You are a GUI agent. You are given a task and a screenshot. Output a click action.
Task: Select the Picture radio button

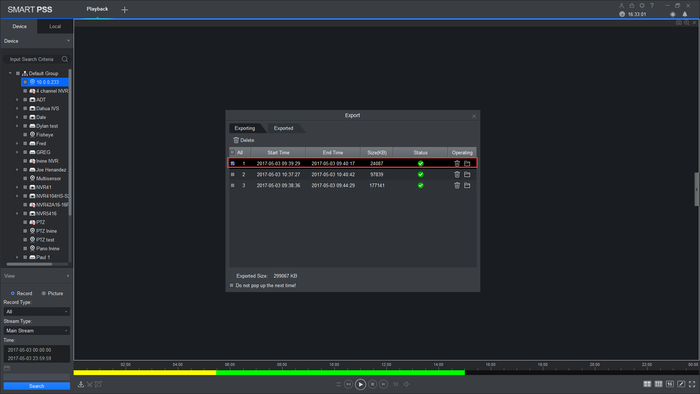tap(44, 293)
